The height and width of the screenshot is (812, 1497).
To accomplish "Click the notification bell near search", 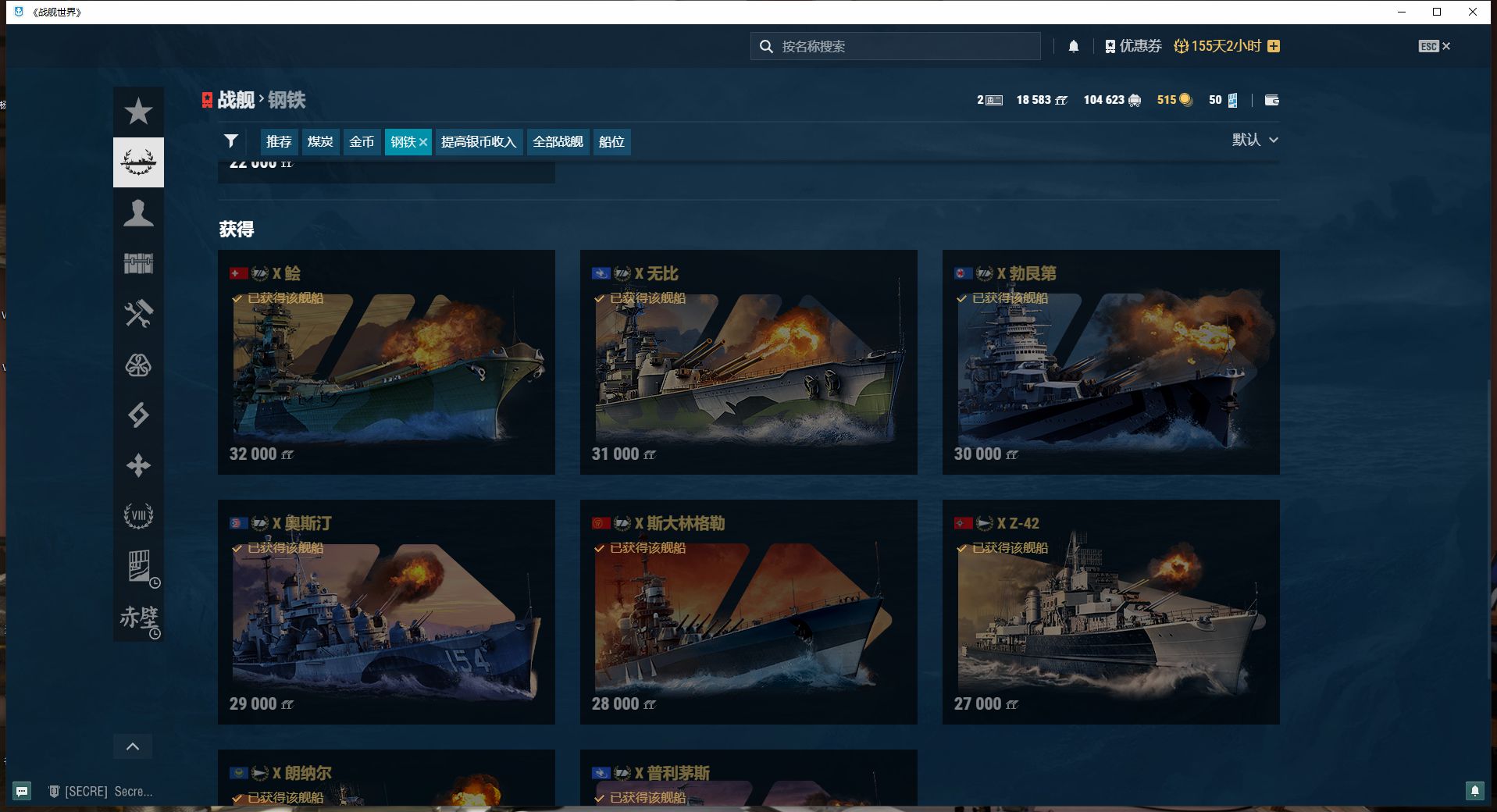I will tap(1074, 46).
